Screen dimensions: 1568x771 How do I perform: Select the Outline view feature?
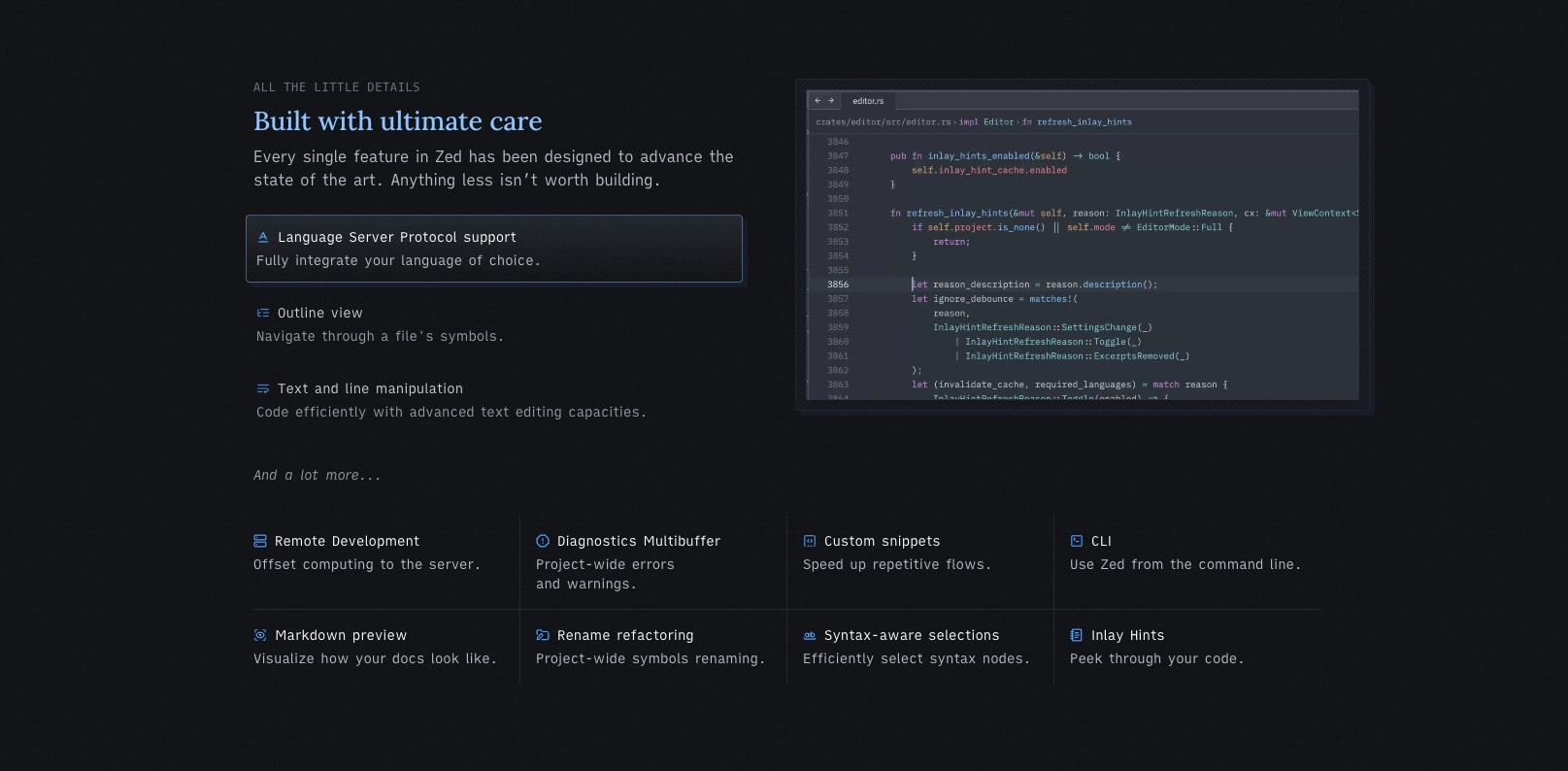point(494,324)
